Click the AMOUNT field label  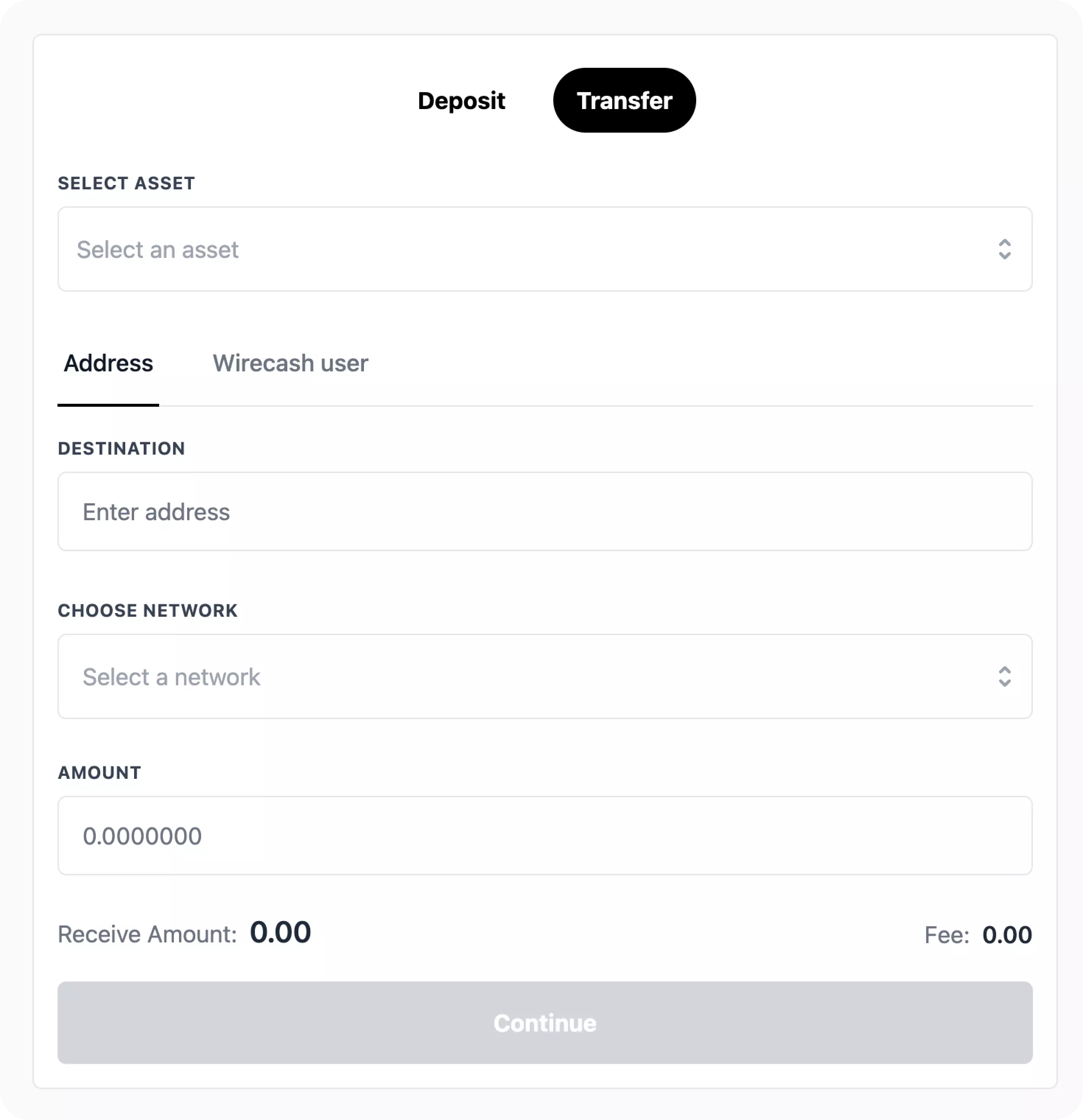pos(99,773)
